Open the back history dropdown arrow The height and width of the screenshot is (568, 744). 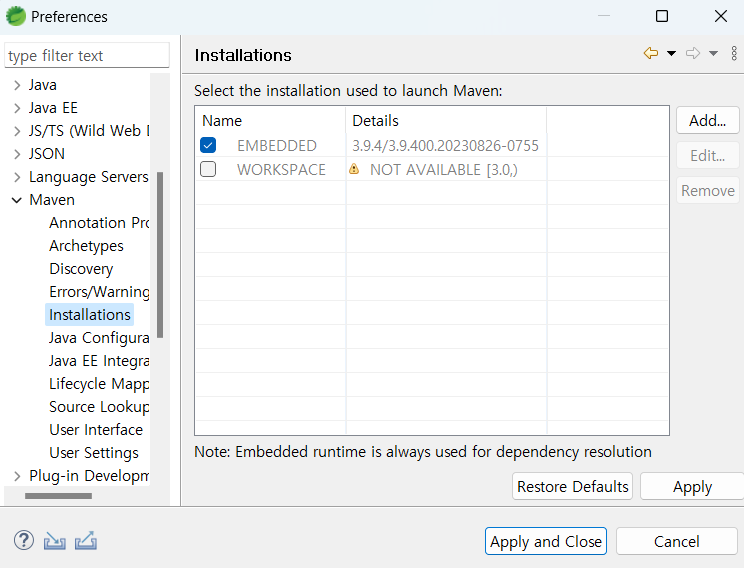(671, 53)
